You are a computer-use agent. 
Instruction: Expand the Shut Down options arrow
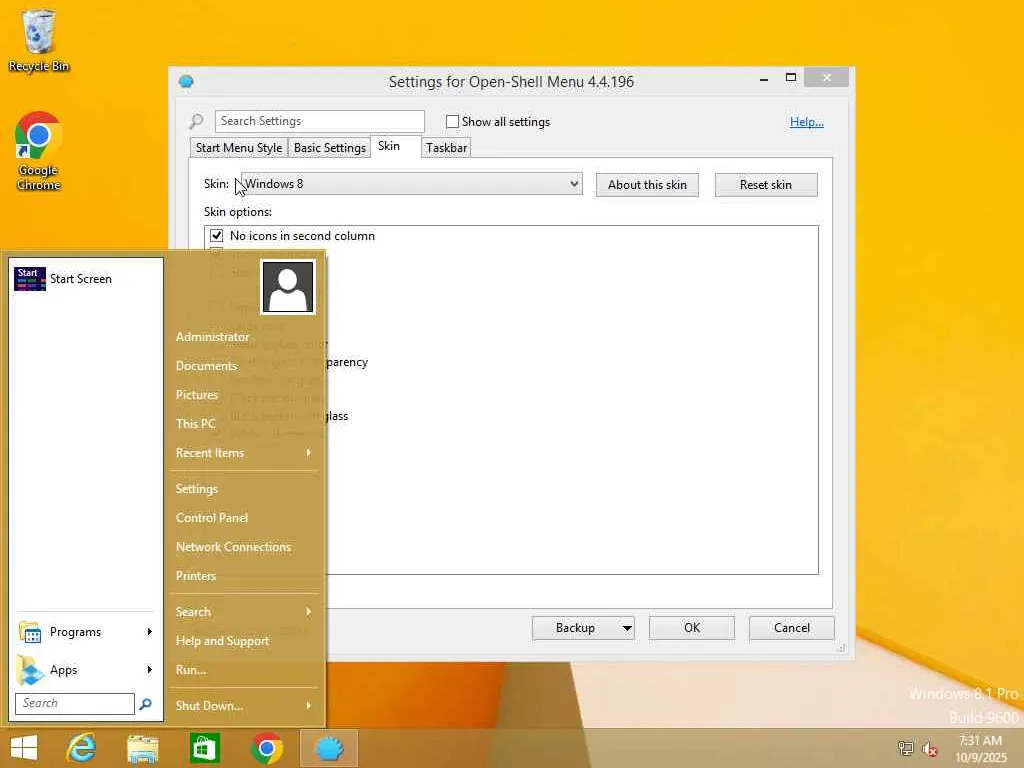pyautogui.click(x=308, y=705)
